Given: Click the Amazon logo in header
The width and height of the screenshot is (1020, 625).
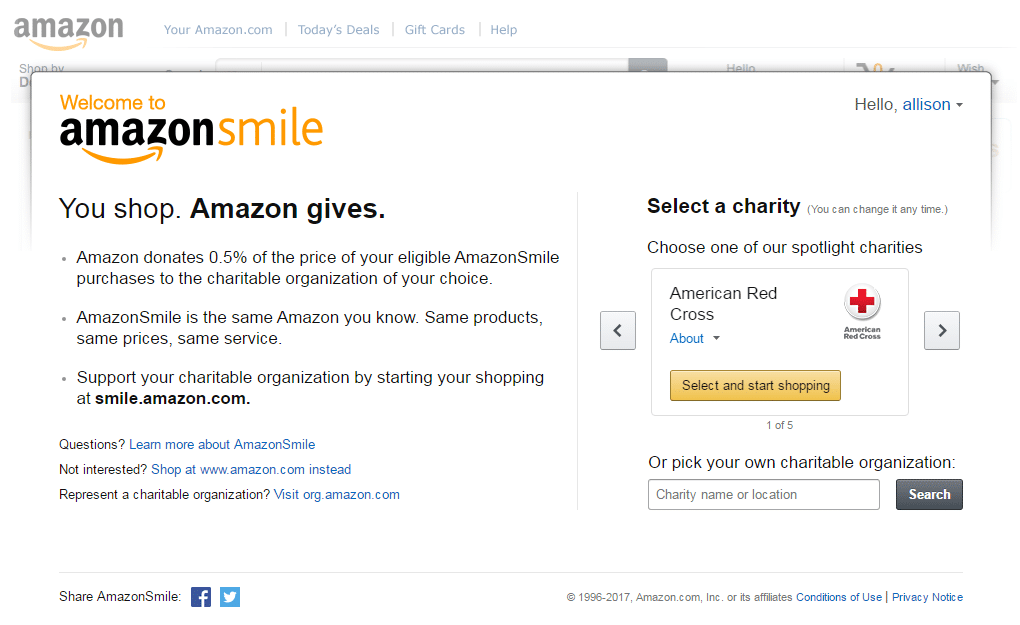Looking at the screenshot, I should 69,31.
